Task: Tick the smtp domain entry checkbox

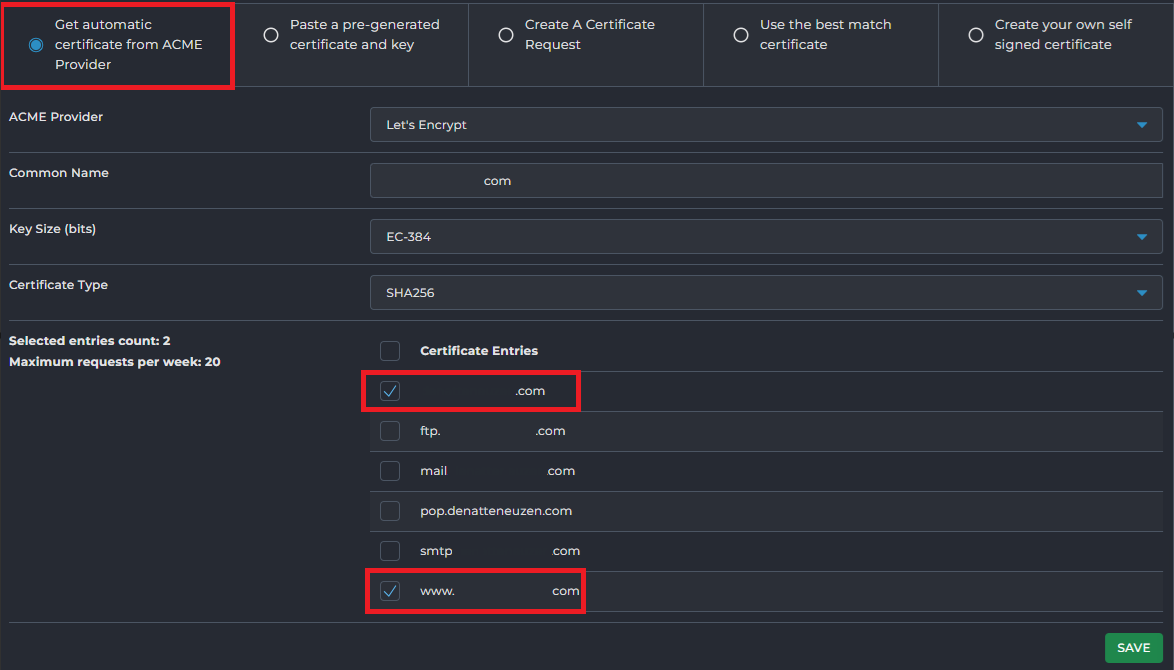Action: pos(390,551)
